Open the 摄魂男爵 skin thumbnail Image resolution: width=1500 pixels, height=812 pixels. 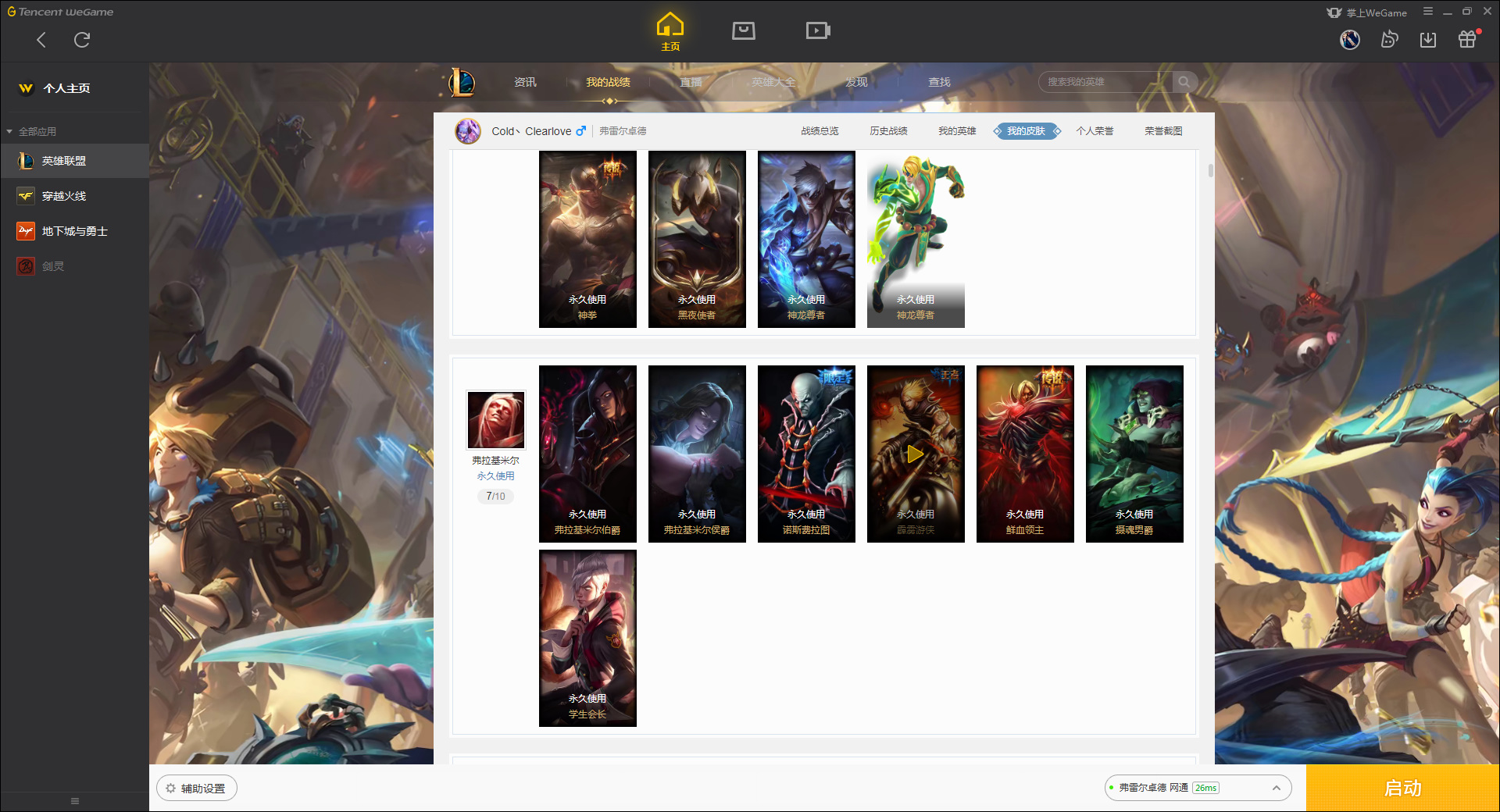click(1134, 454)
